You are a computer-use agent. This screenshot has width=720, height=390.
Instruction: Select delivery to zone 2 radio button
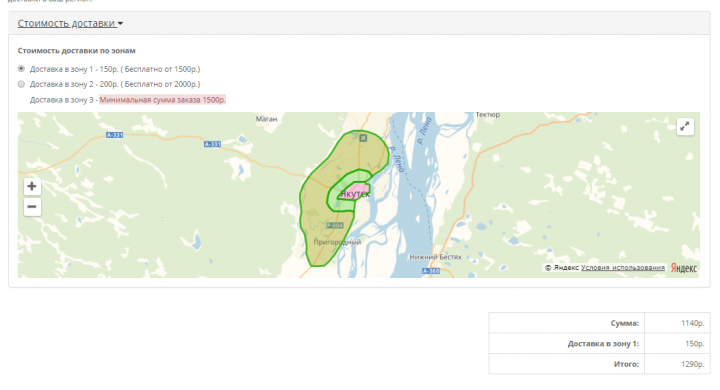tap(21, 84)
